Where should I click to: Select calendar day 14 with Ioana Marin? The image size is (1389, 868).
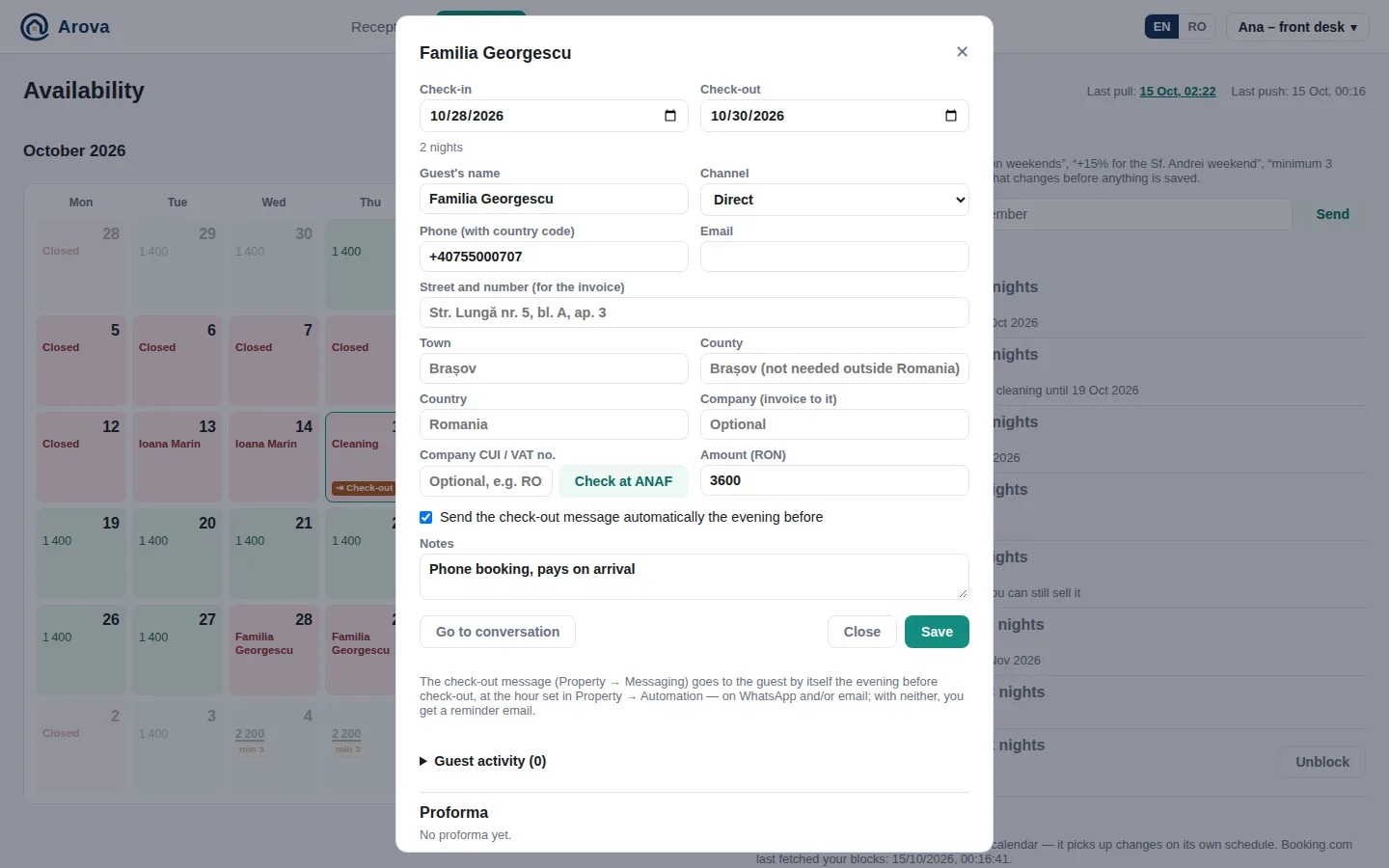tap(274, 457)
